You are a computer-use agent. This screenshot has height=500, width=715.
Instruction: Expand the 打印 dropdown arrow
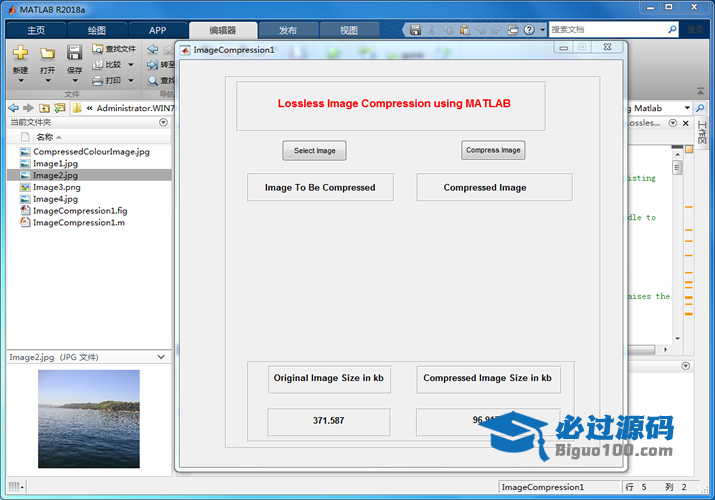[131, 81]
